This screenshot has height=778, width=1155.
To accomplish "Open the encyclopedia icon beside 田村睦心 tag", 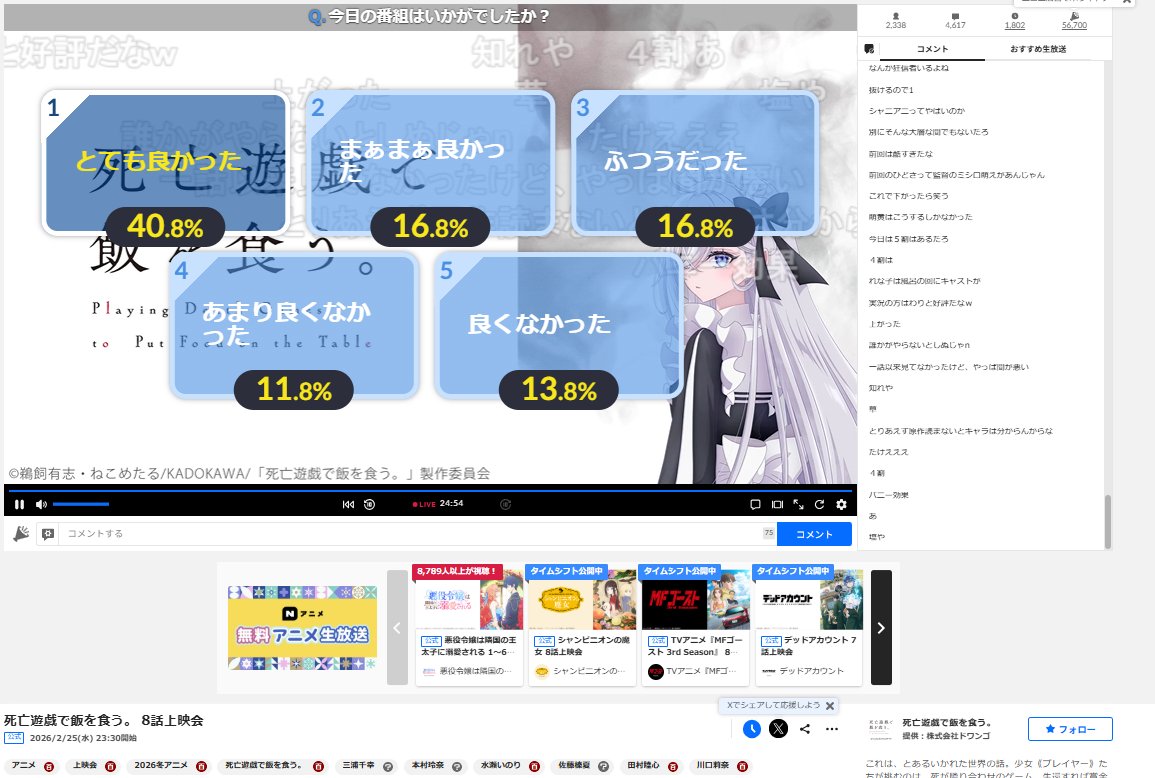I will click(x=673, y=766).
